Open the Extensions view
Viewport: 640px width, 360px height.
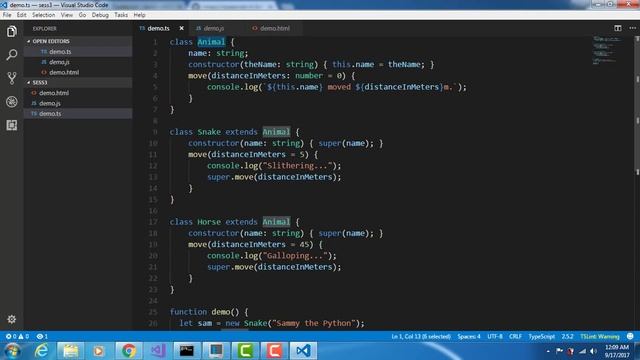11,125
